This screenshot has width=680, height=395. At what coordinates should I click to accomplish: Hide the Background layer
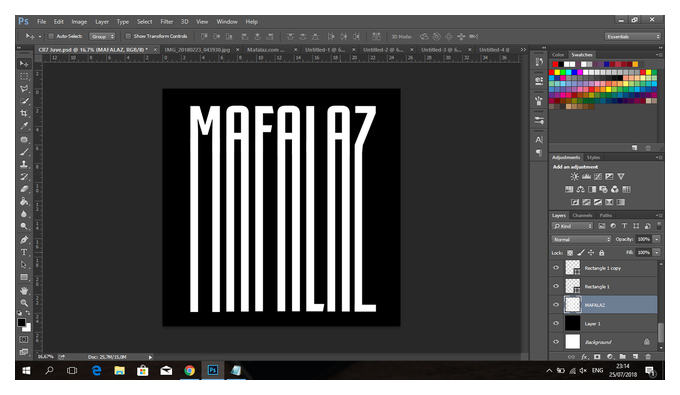(556, 342)
